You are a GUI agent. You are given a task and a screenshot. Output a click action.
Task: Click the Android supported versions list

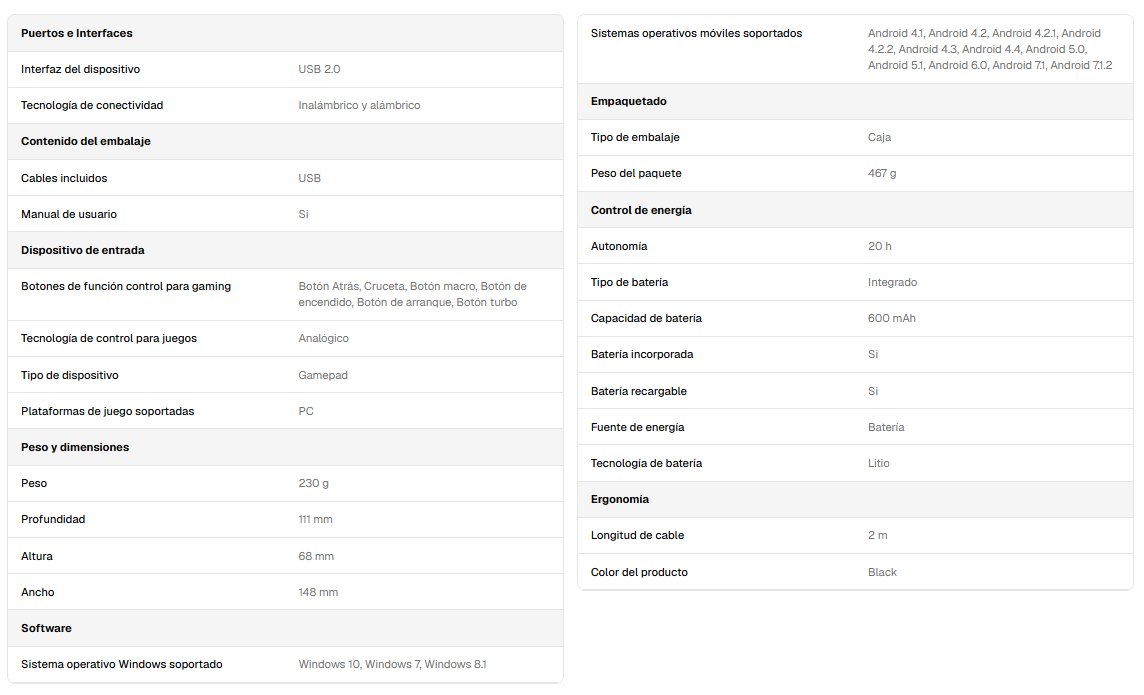990,50
